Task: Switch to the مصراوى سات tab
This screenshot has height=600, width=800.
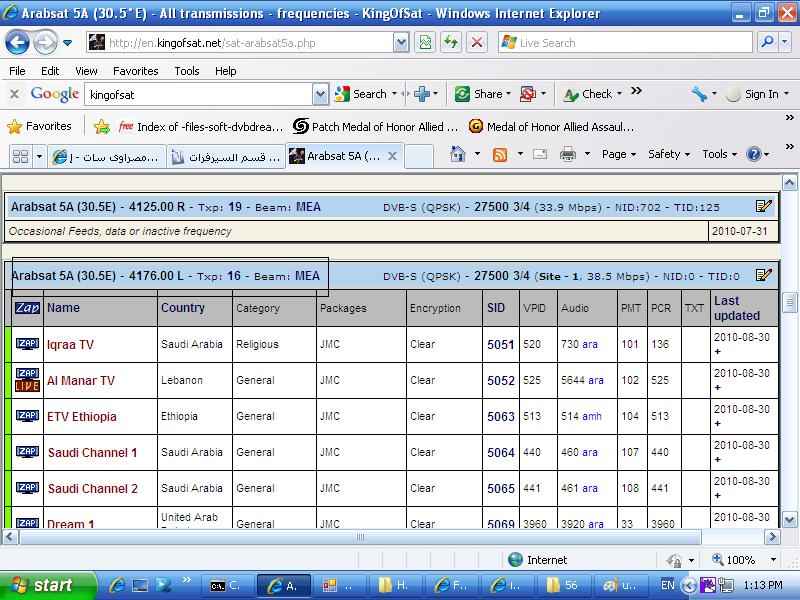Action: click(x=107, y=157)
